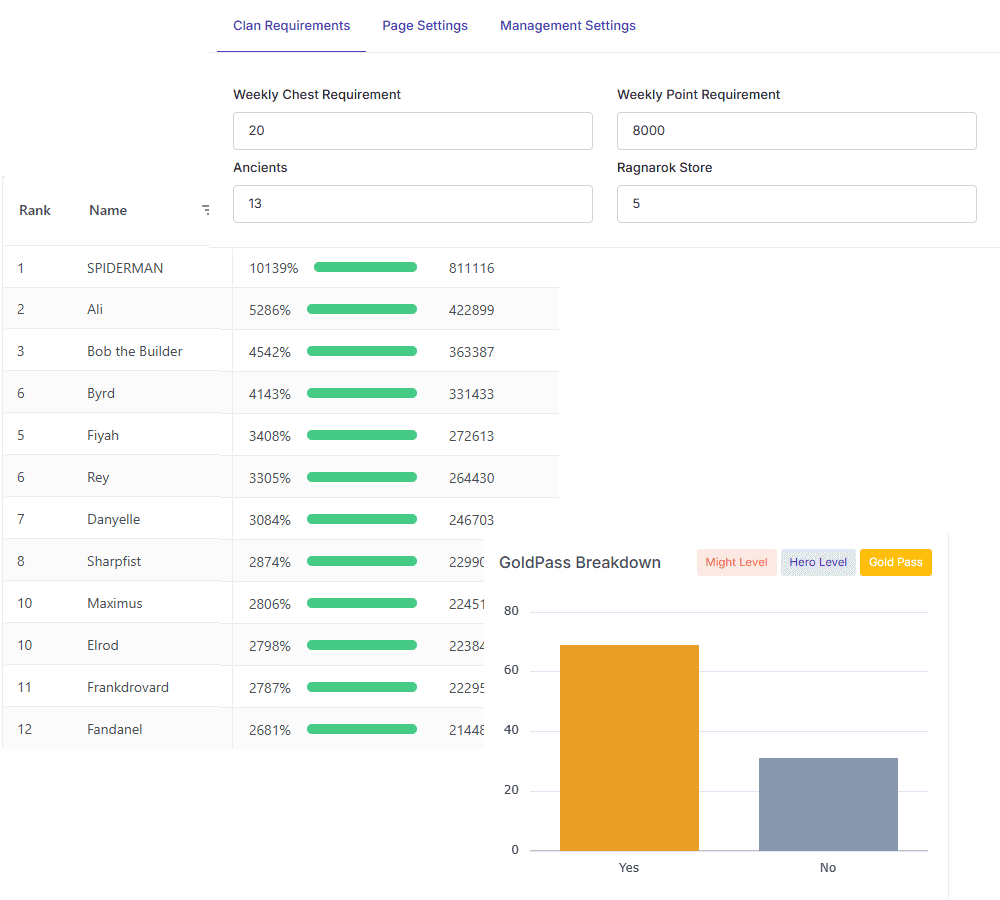The image size is (1000, 900).
Task: Click the Fandanel name cell
Action: pyautogui.click(x=115, y=730)
